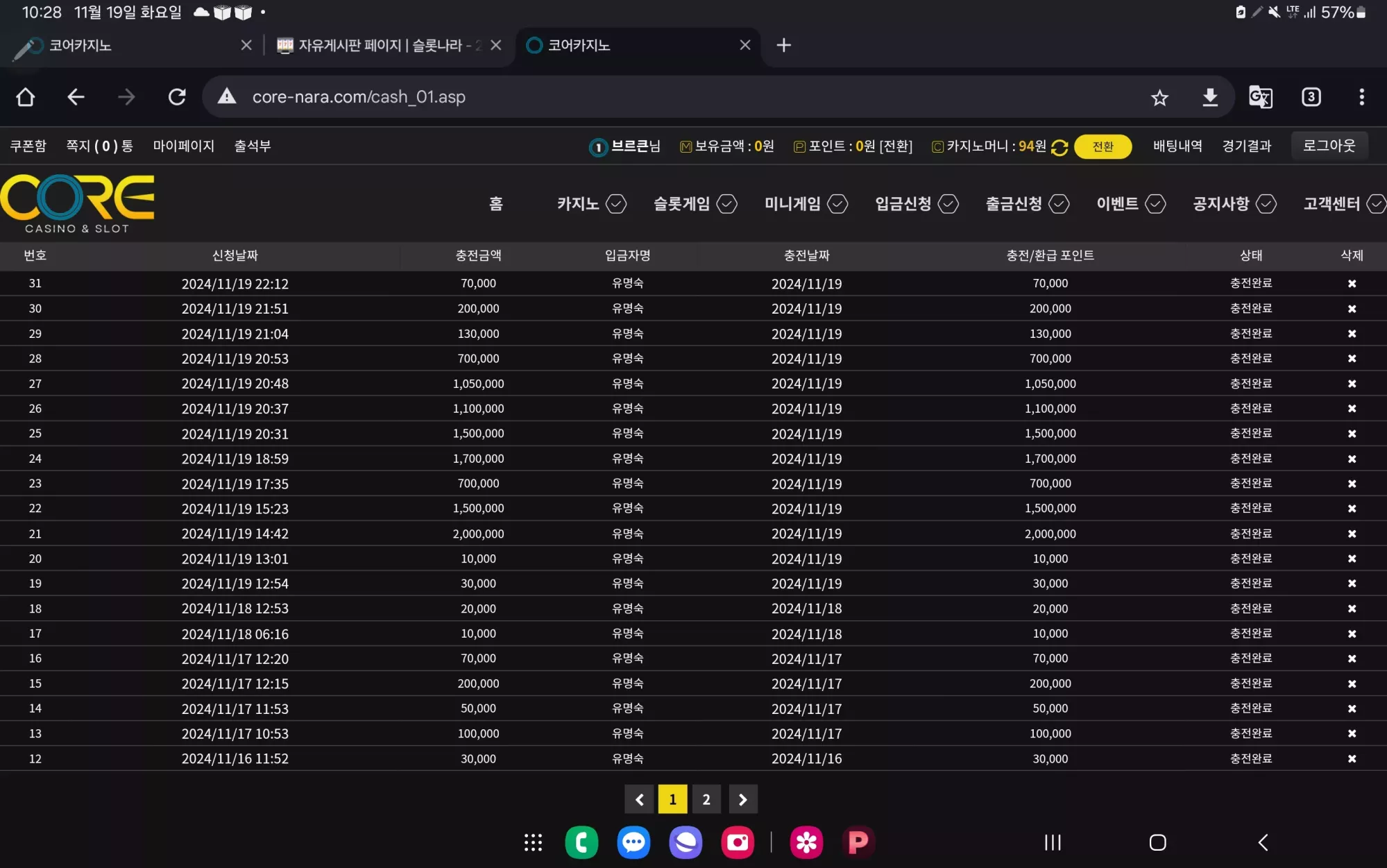Delete record number 28
Viewport: 1387px width, 868px height.
pos(1352,359)
